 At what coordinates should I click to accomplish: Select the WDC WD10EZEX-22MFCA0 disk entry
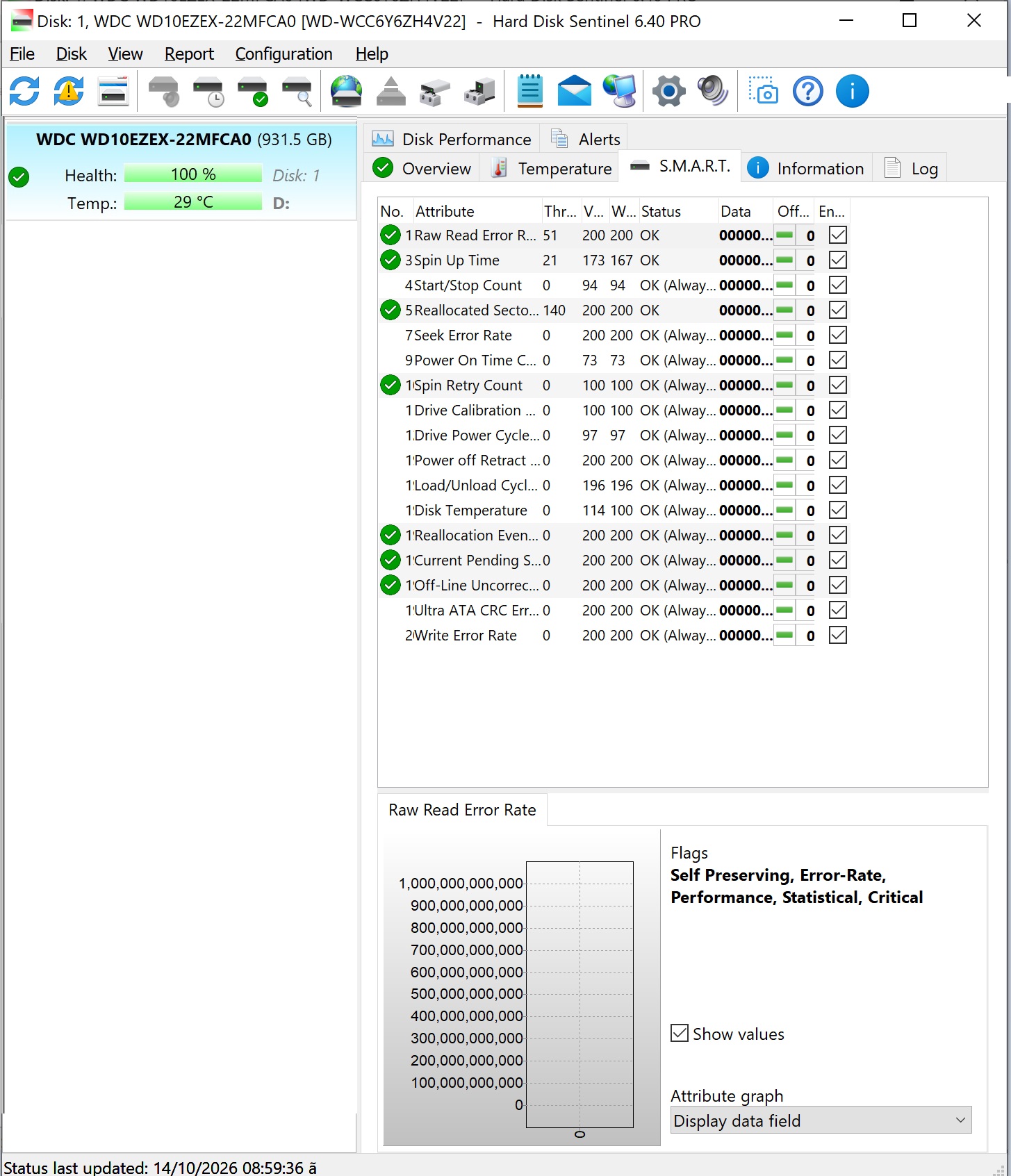coord(181,171)
